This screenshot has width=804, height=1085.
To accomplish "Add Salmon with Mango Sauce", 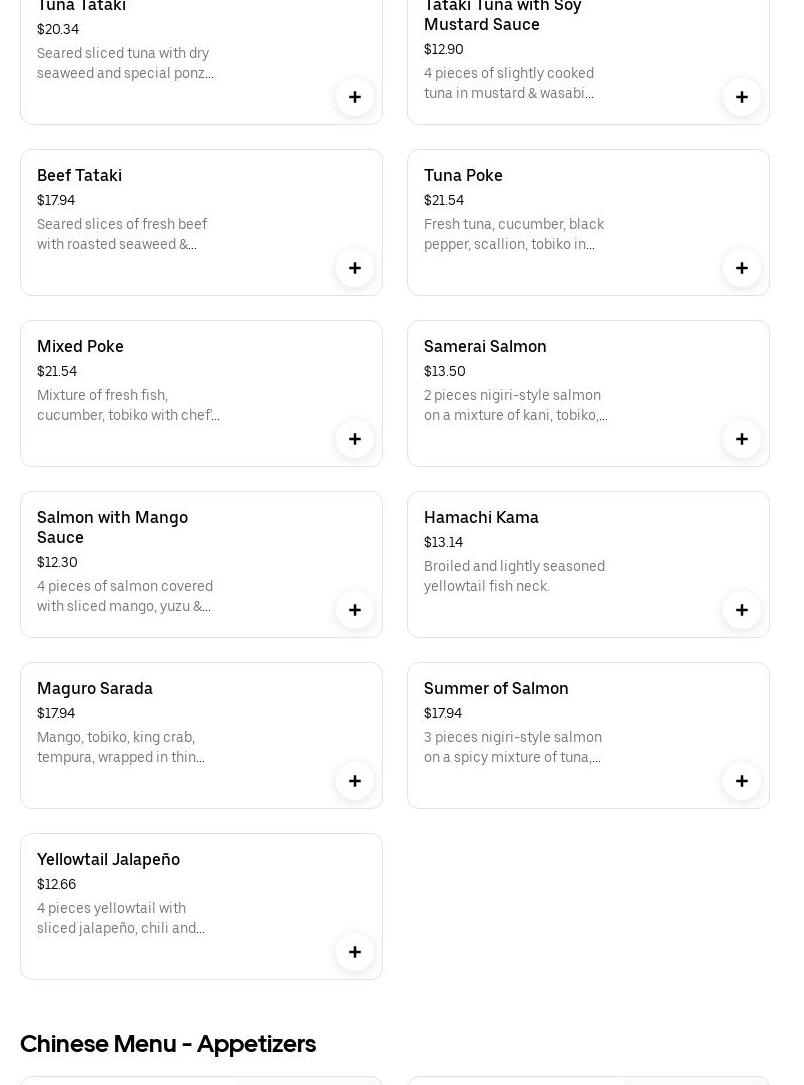I will click(x=355, y=610).
